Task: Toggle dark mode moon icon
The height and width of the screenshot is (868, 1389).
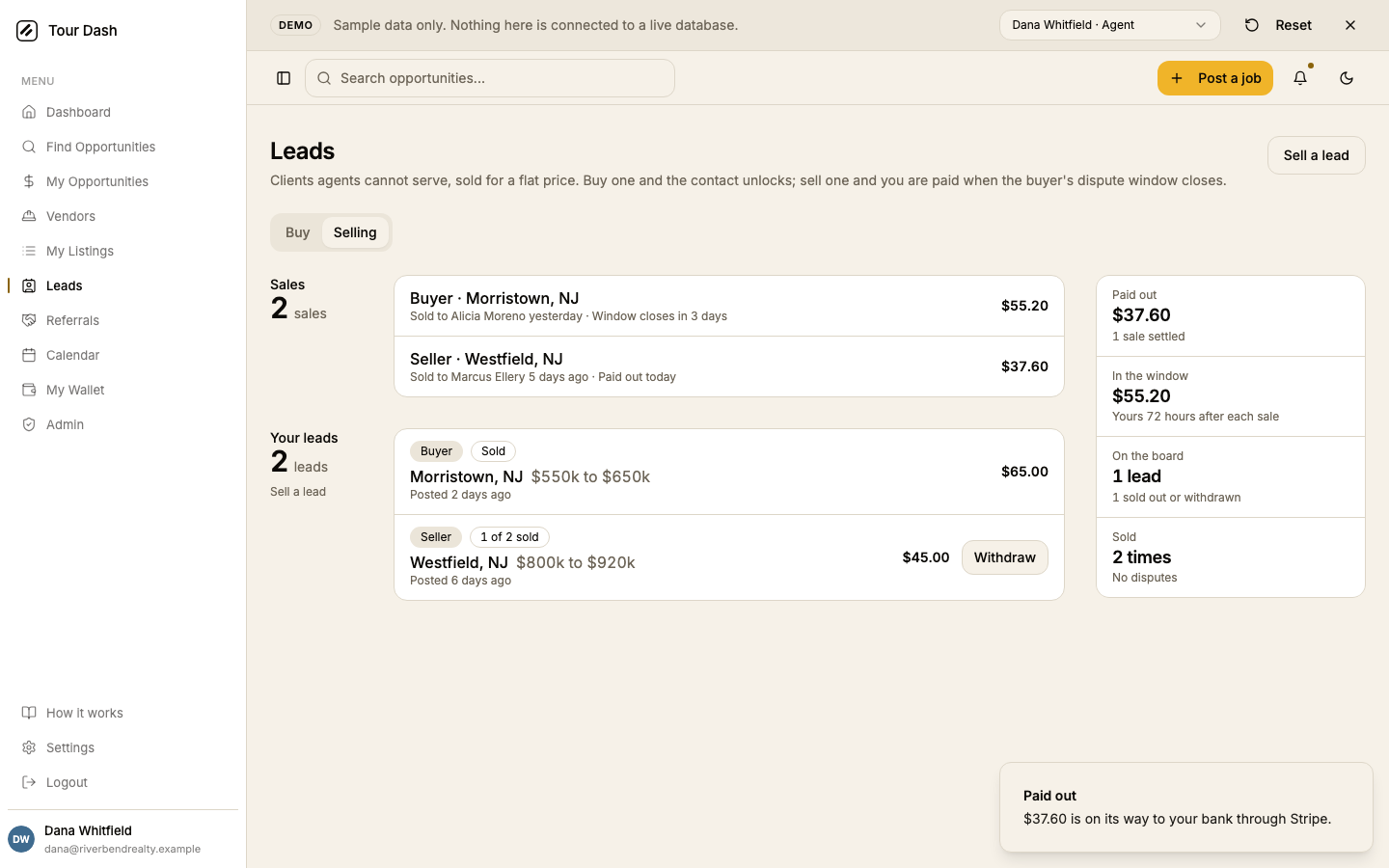Action: (1347, 78)
